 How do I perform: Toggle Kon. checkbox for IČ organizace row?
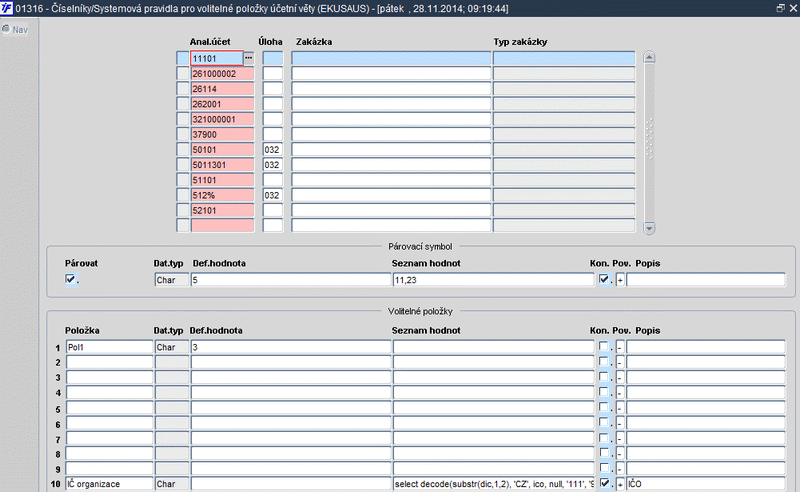604,483
